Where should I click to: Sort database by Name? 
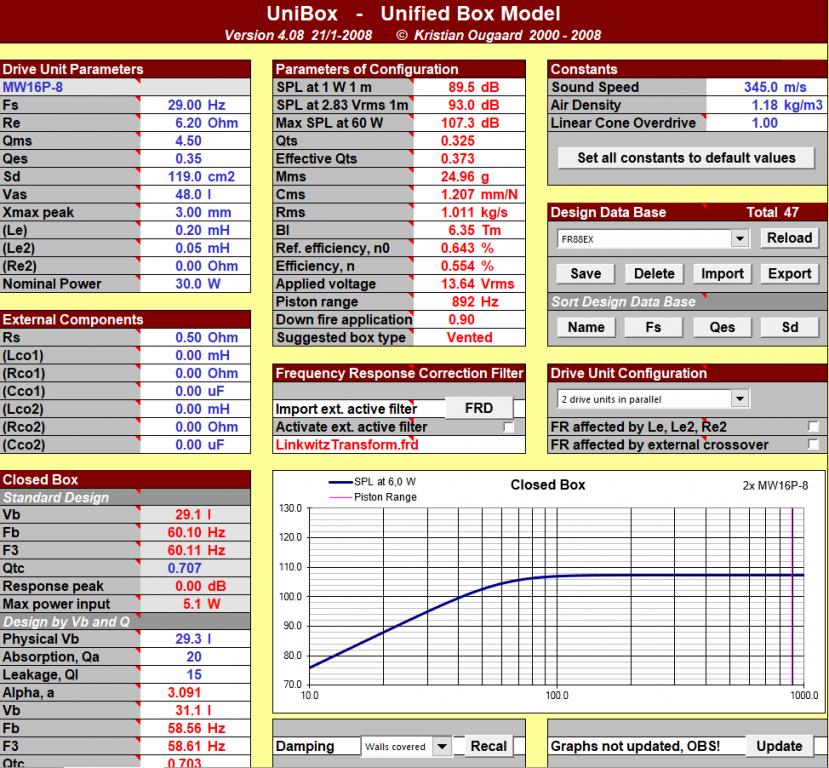[x=585, y=327]
